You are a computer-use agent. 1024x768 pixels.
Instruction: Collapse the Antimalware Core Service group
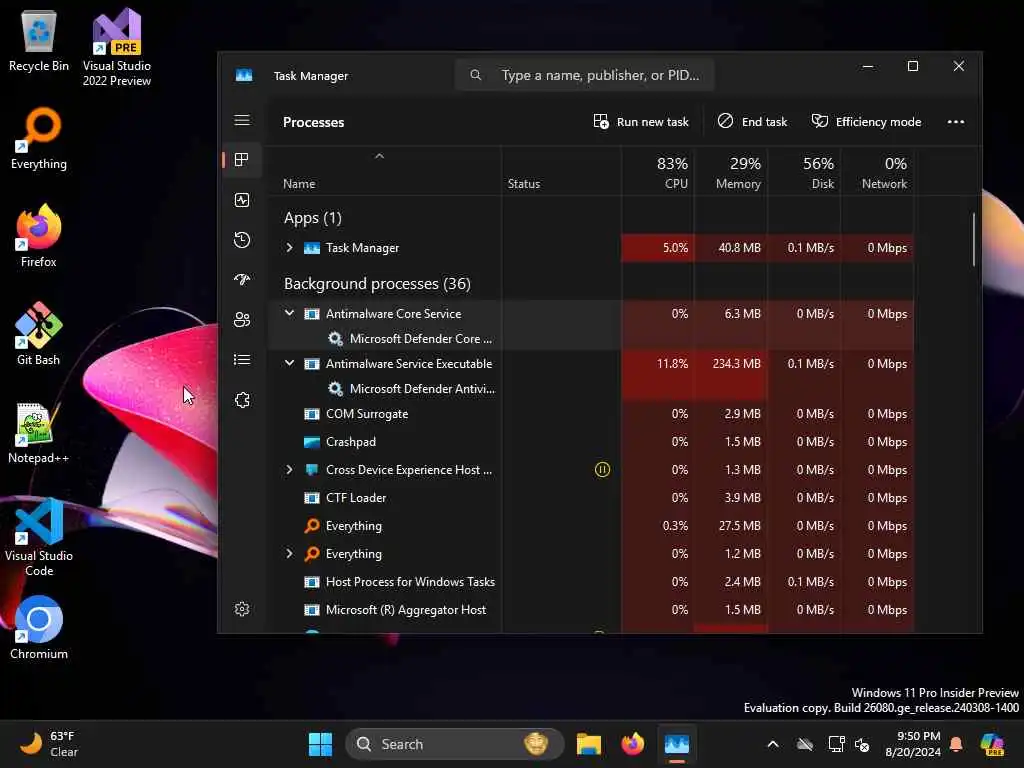289,313
